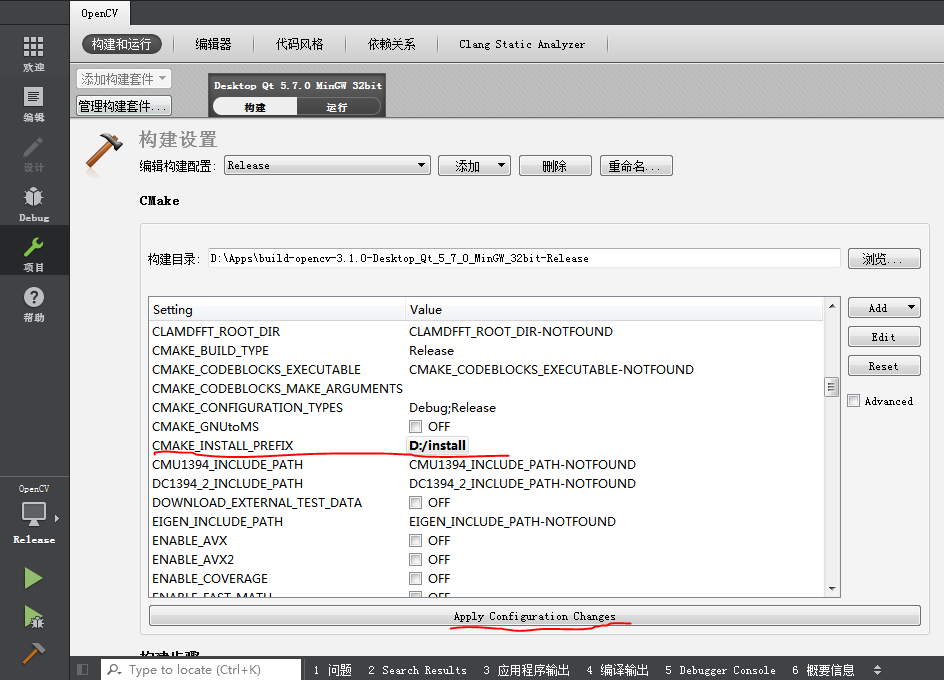Select the OpenCV project tab
This screenshot has height=680, width=944.
coord(99,13)
